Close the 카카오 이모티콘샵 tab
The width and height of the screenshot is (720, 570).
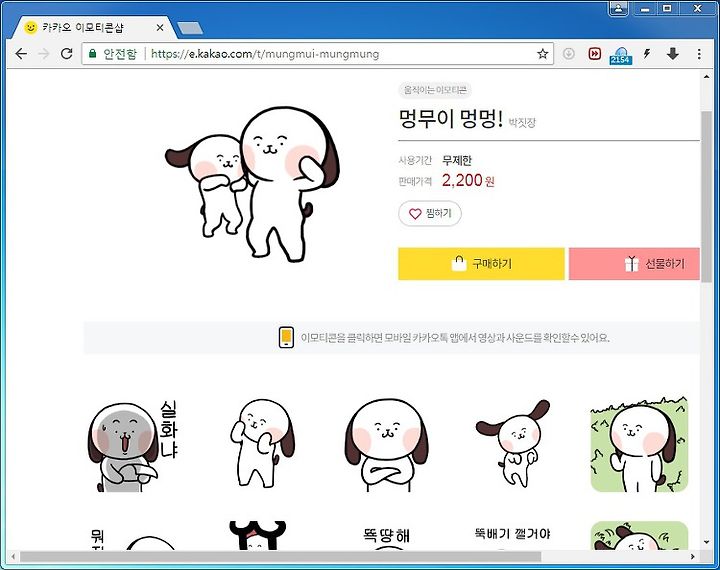point(160,28)
